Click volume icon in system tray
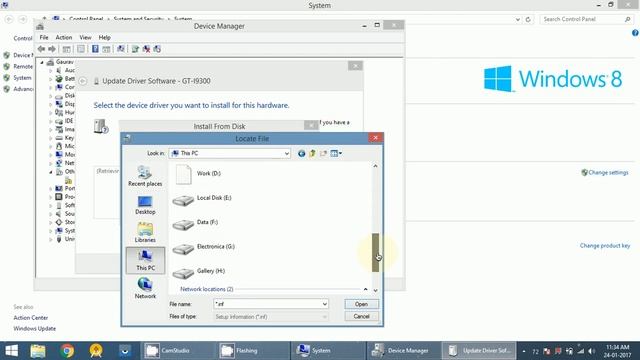The image size is (640, 360). click(x=592, y=351)
